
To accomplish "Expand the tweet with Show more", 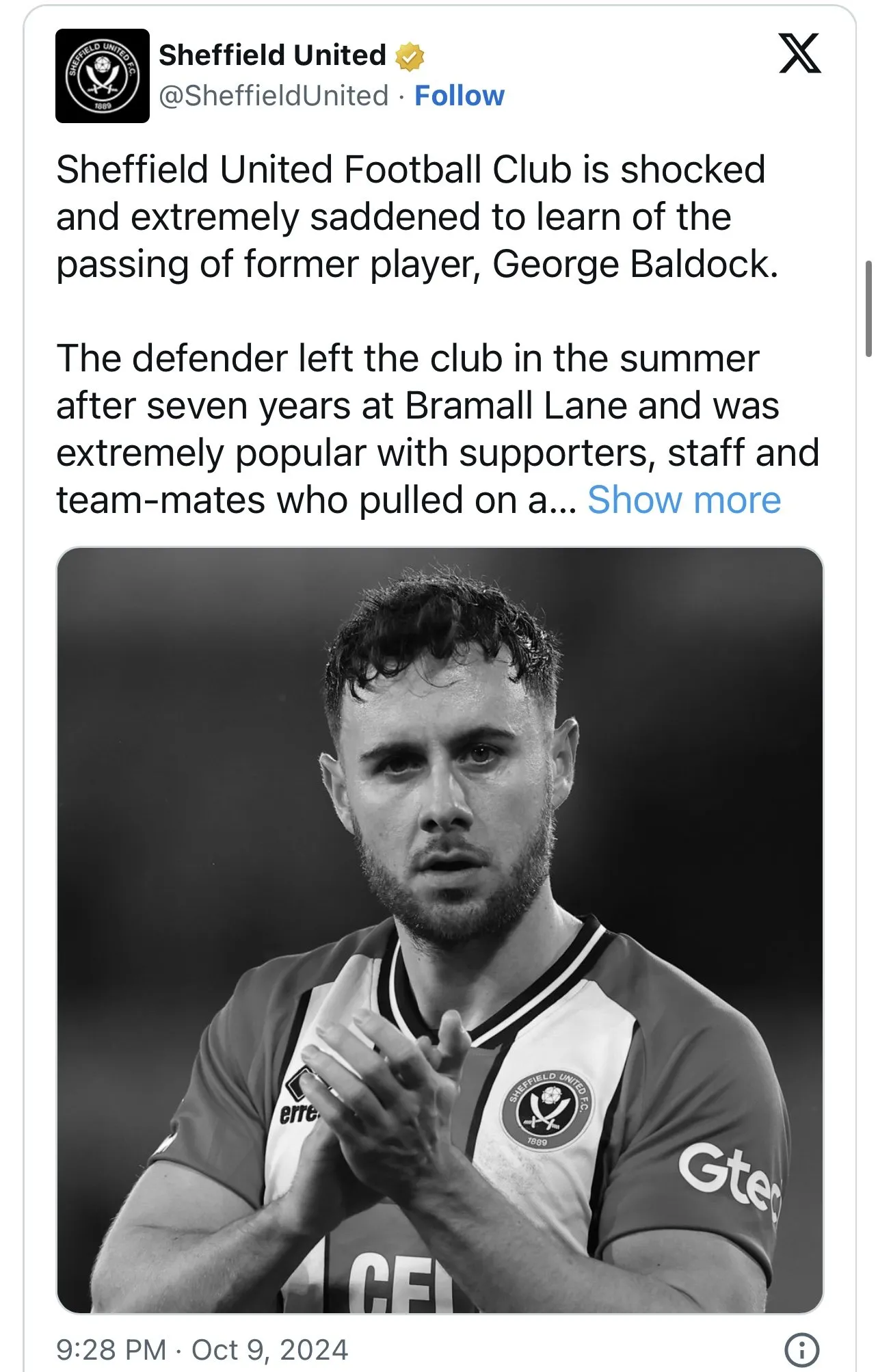I will click(684, 500).
